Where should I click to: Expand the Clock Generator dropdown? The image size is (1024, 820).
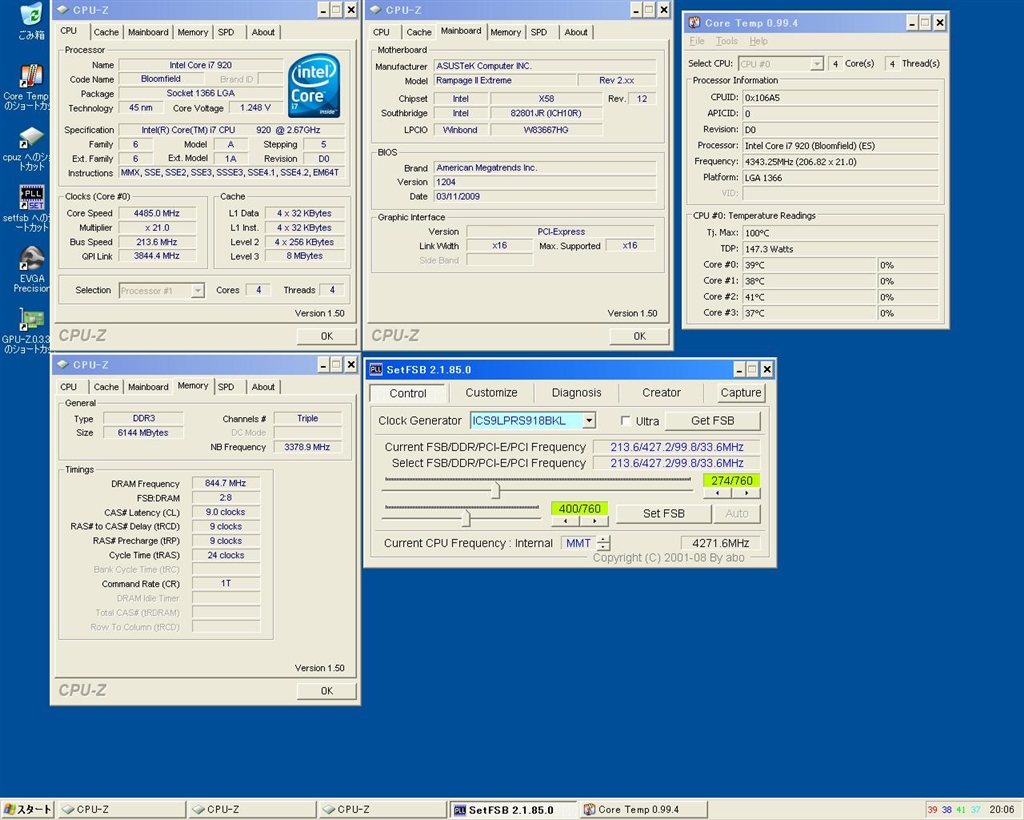588,421
